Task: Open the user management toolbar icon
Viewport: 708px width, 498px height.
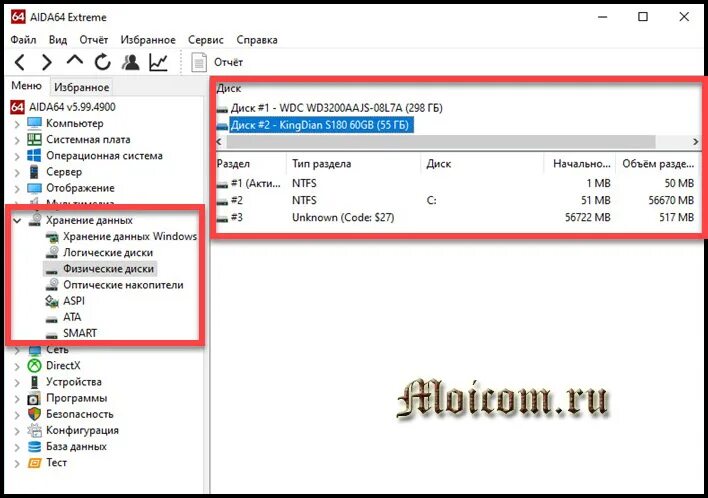Action: (x=130, y=62)
